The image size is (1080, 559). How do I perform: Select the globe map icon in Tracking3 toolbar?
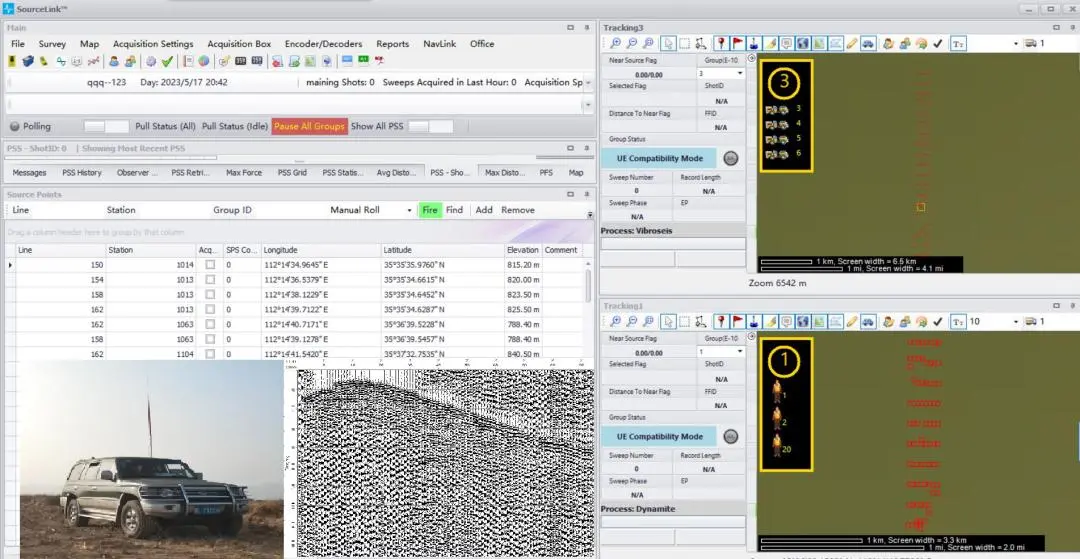(x=803, y=44)
